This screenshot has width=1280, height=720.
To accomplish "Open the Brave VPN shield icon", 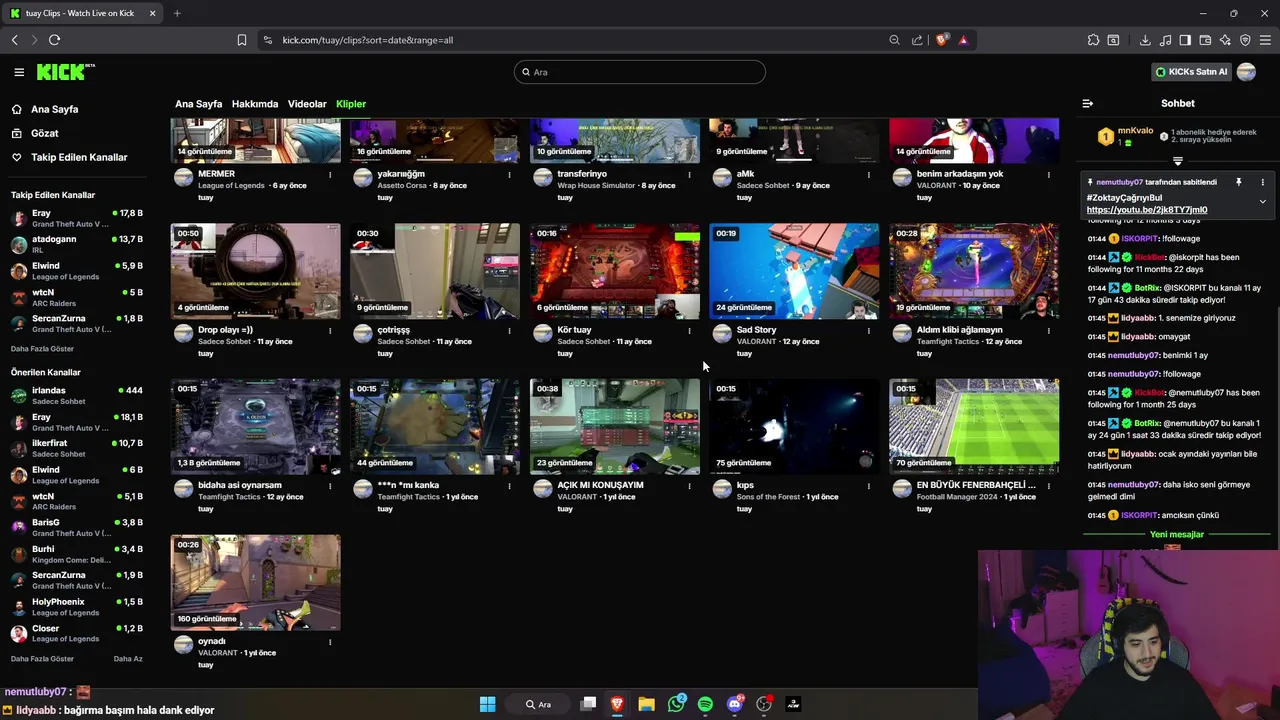I will pos(1245,40).
